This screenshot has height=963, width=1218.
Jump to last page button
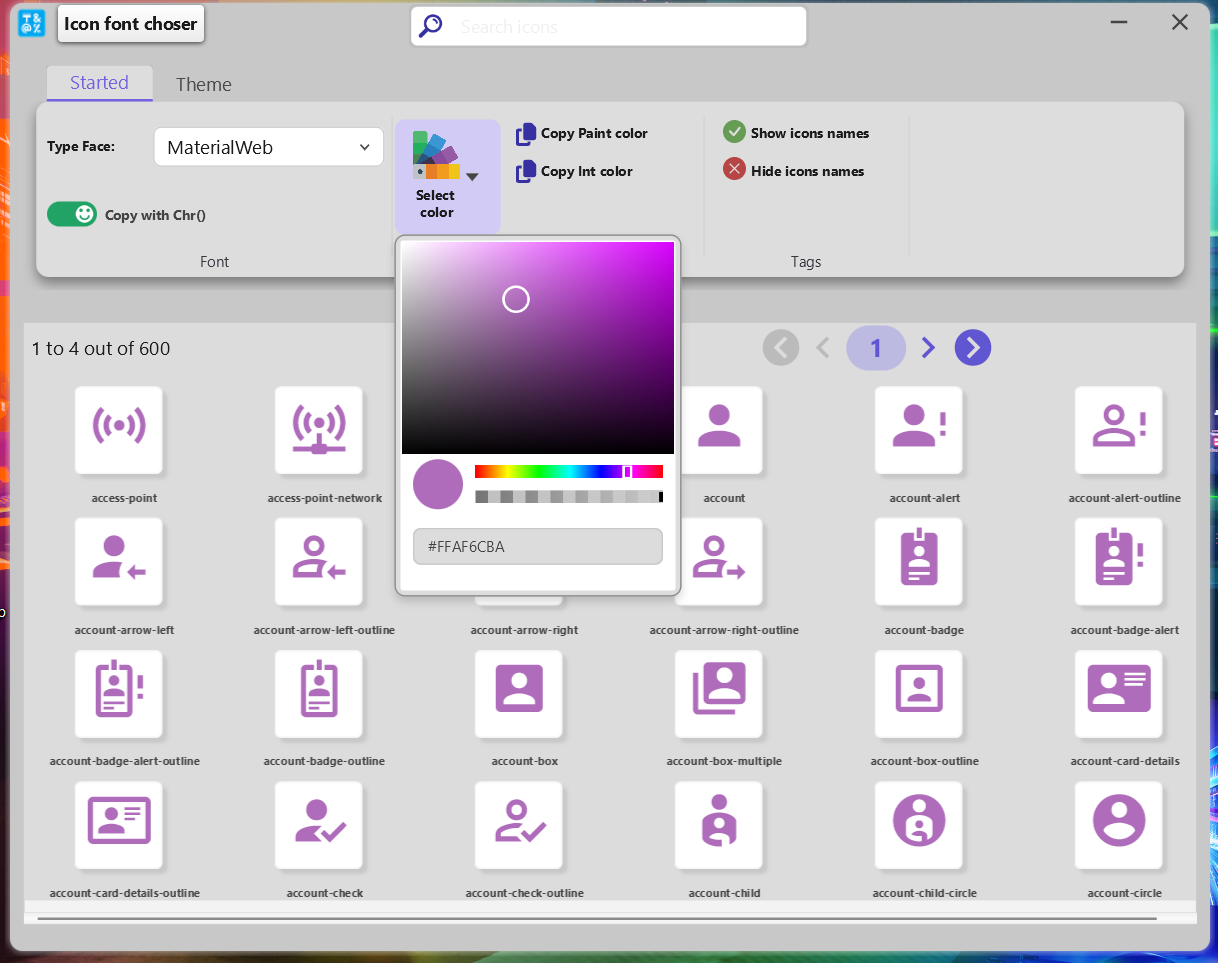pyautogui.click(x=973, y=348)
